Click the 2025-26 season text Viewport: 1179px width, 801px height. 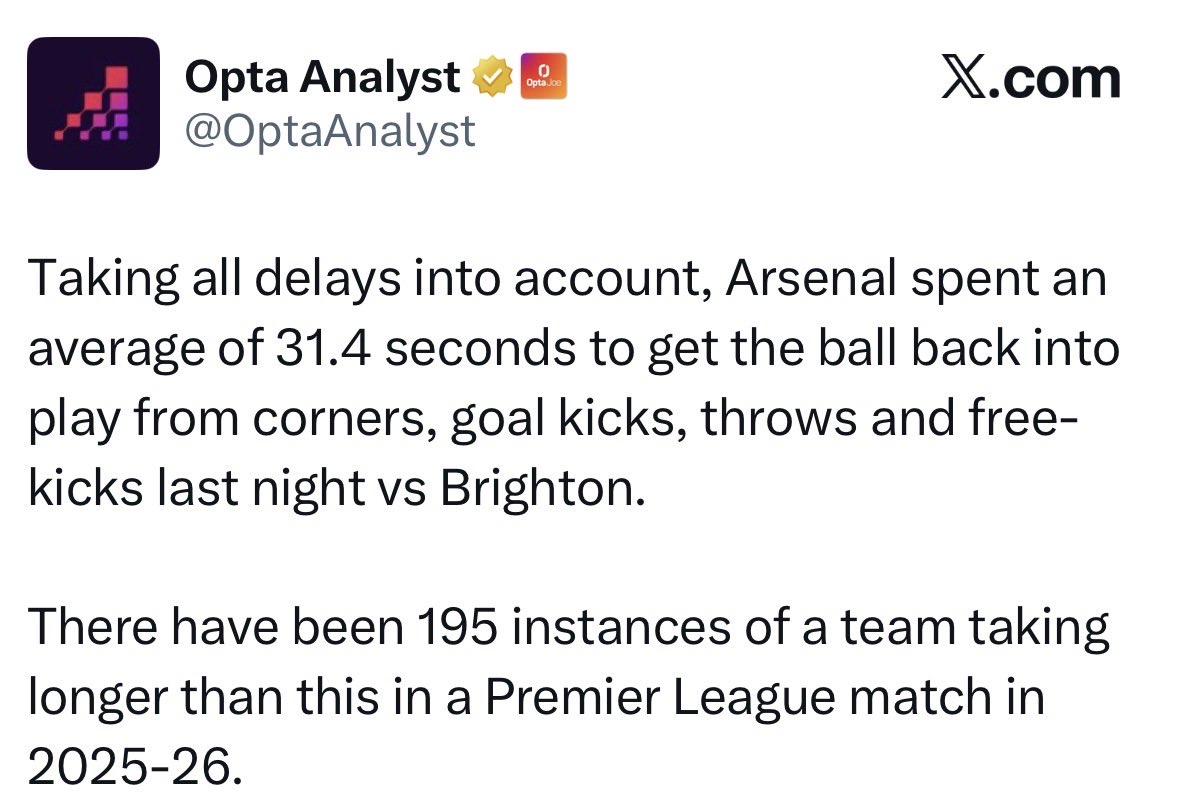pyautogui.click(x=135, y=766)
